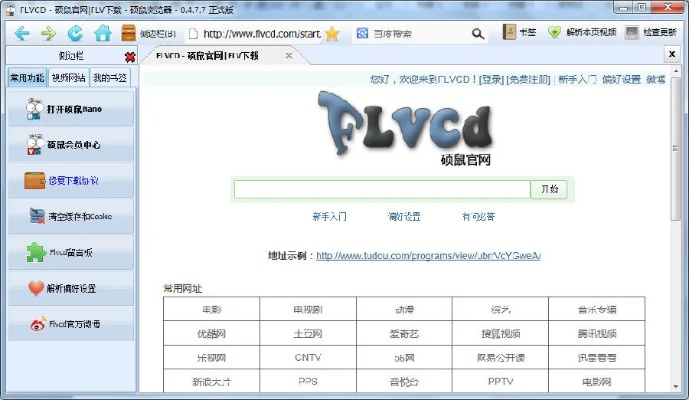The height and width of the screenshot is (400, 689).
Task: Click the green forward arrow button
Action: (48, 33)
